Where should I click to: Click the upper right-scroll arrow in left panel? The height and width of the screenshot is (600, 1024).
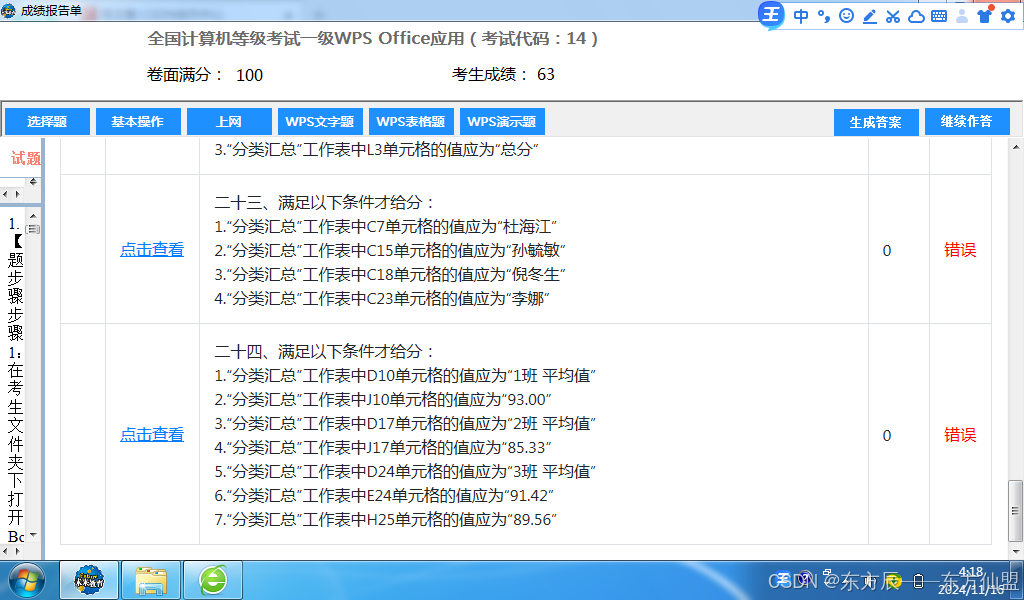(17, 194)
